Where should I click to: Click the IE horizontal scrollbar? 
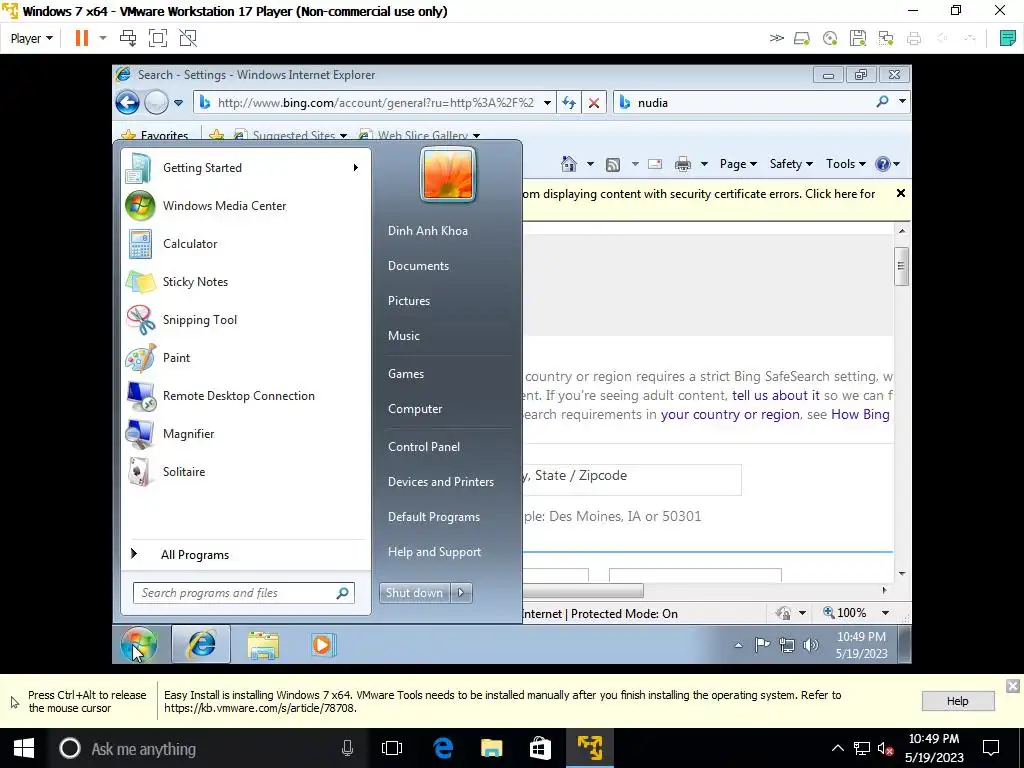pyautogui.click(x=583, y=590)
